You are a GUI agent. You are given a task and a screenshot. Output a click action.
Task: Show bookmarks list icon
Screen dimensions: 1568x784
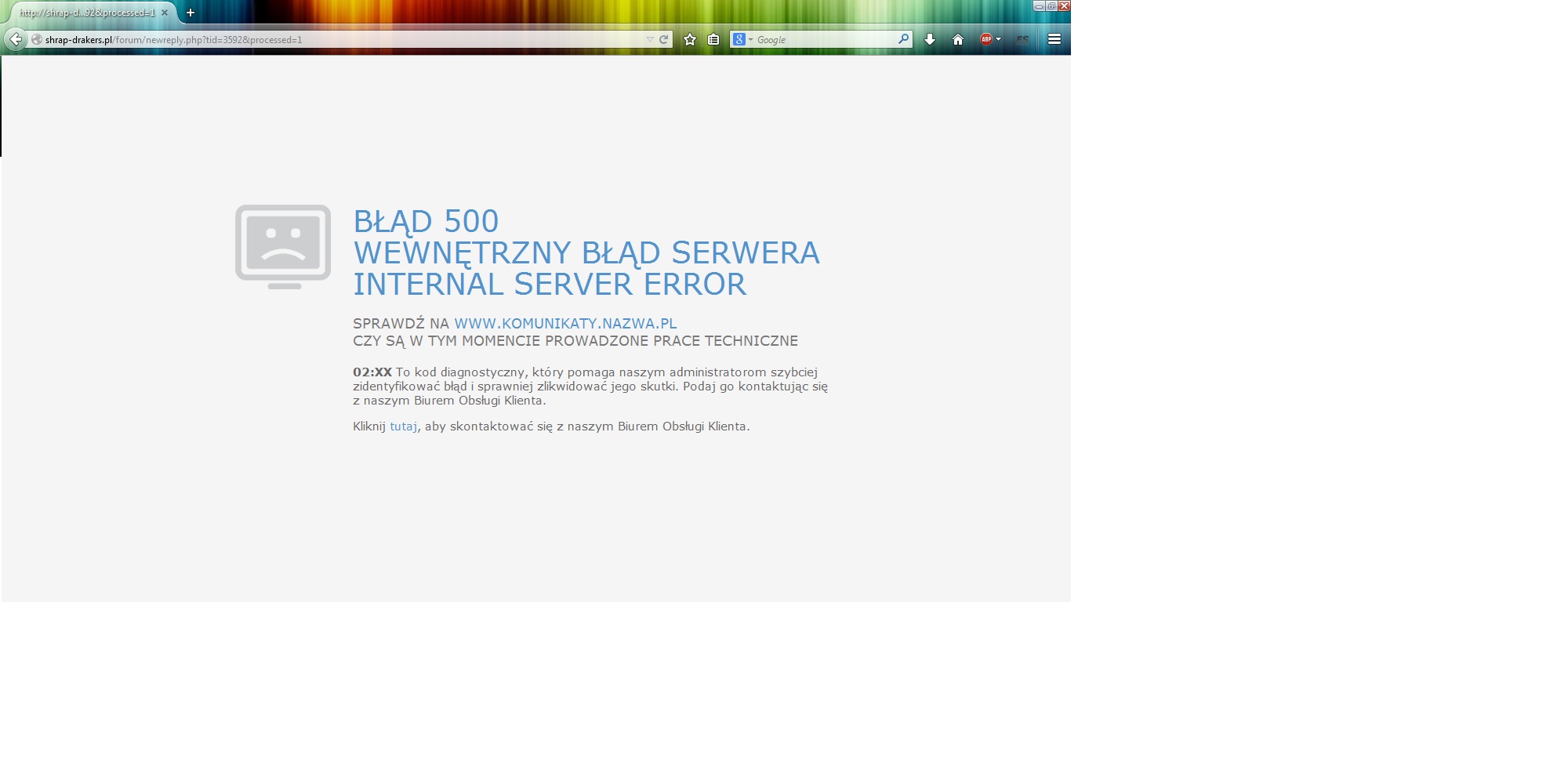(713, 39)
